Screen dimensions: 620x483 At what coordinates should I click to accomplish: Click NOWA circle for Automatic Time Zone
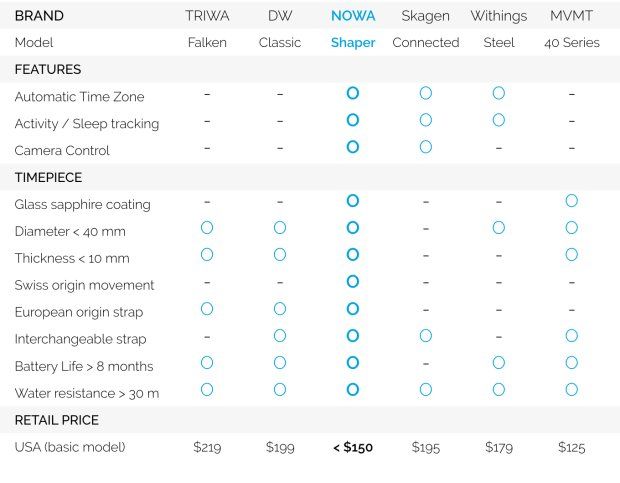point(352,93)
